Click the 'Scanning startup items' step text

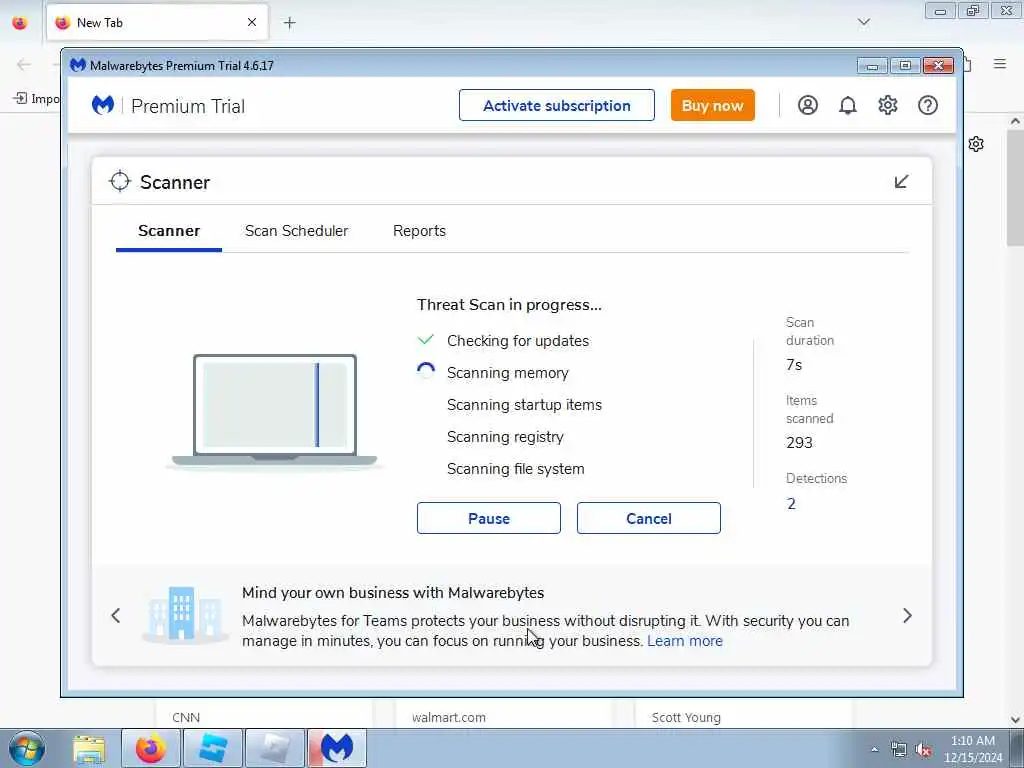pos(524,405)
